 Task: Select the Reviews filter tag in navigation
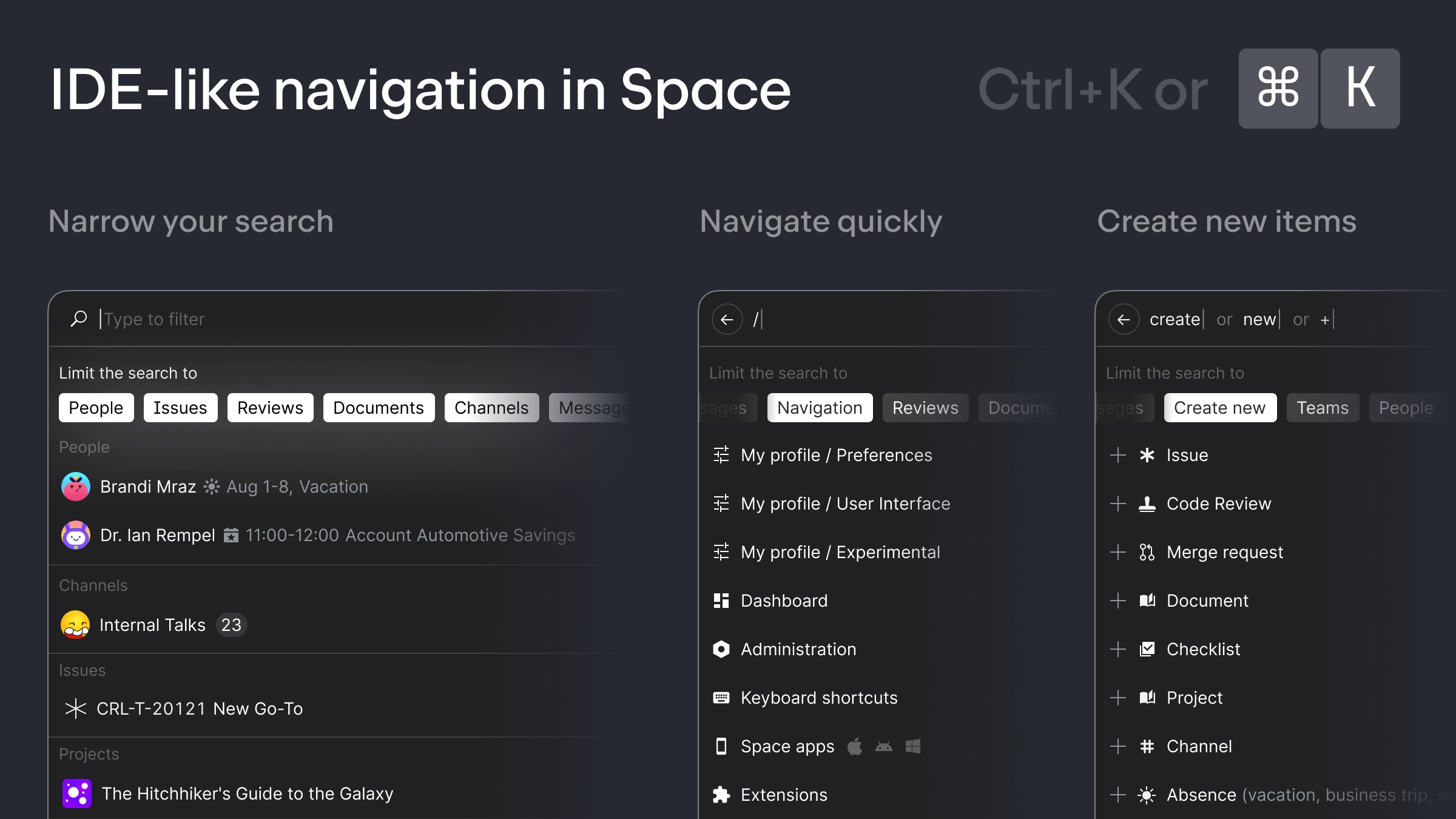[x=925, y=407]
